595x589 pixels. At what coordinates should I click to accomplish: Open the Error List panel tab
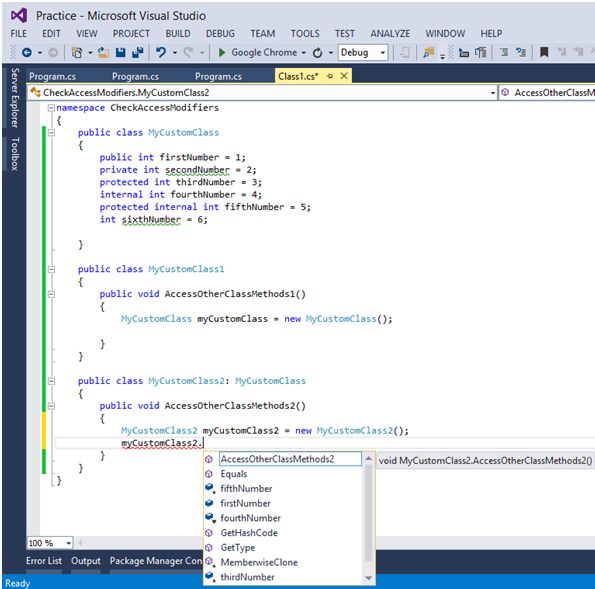[x=44, y=561]
